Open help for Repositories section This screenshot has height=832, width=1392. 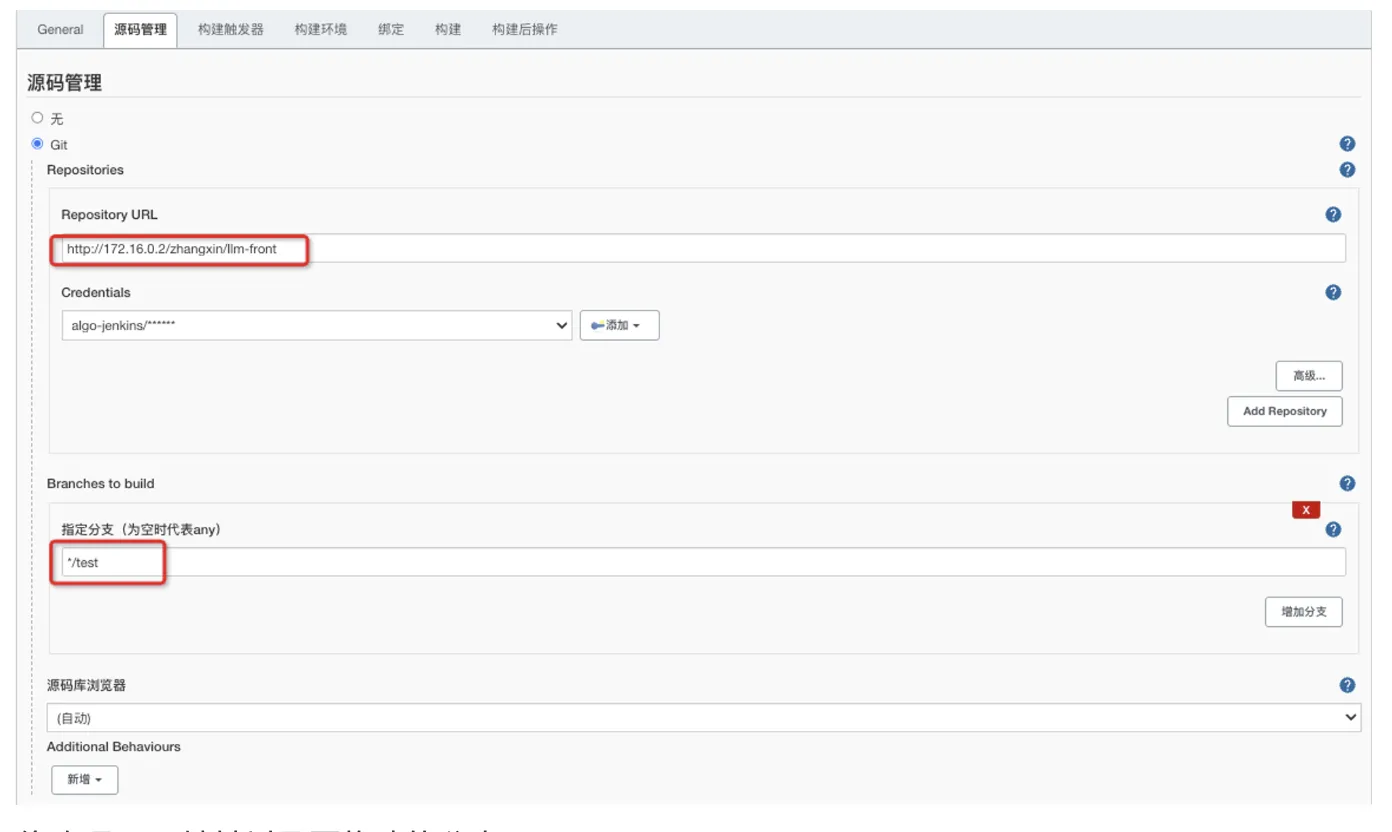(x=1347, y=170)
